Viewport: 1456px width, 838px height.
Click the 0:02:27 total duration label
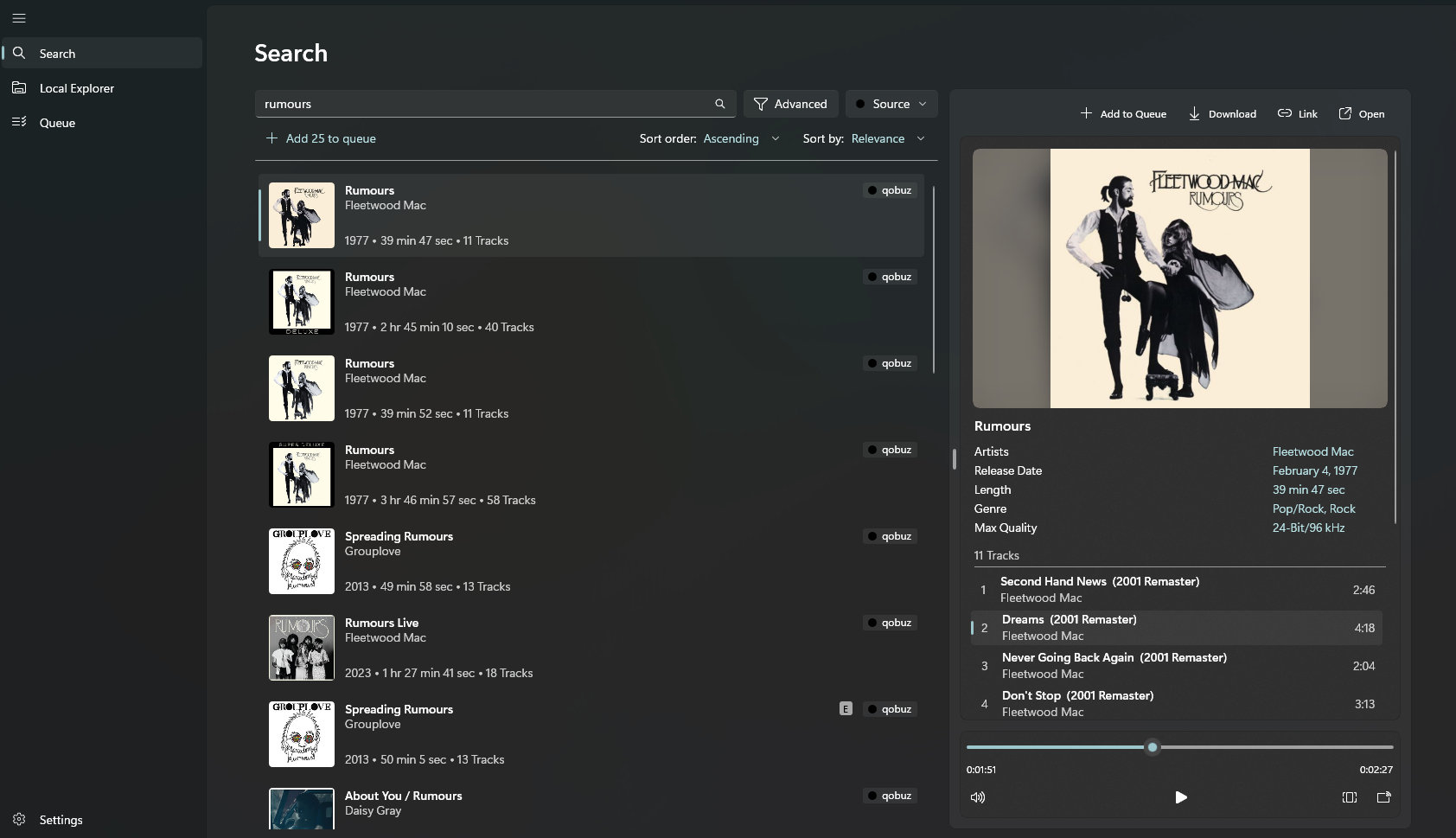point(1376,770)
